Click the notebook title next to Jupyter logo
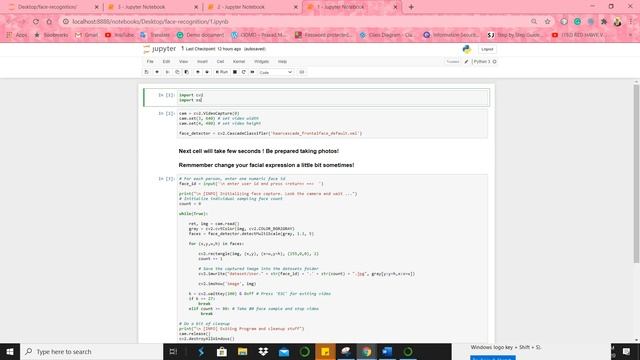The image size is (640, 360). (x=182, y=49)
